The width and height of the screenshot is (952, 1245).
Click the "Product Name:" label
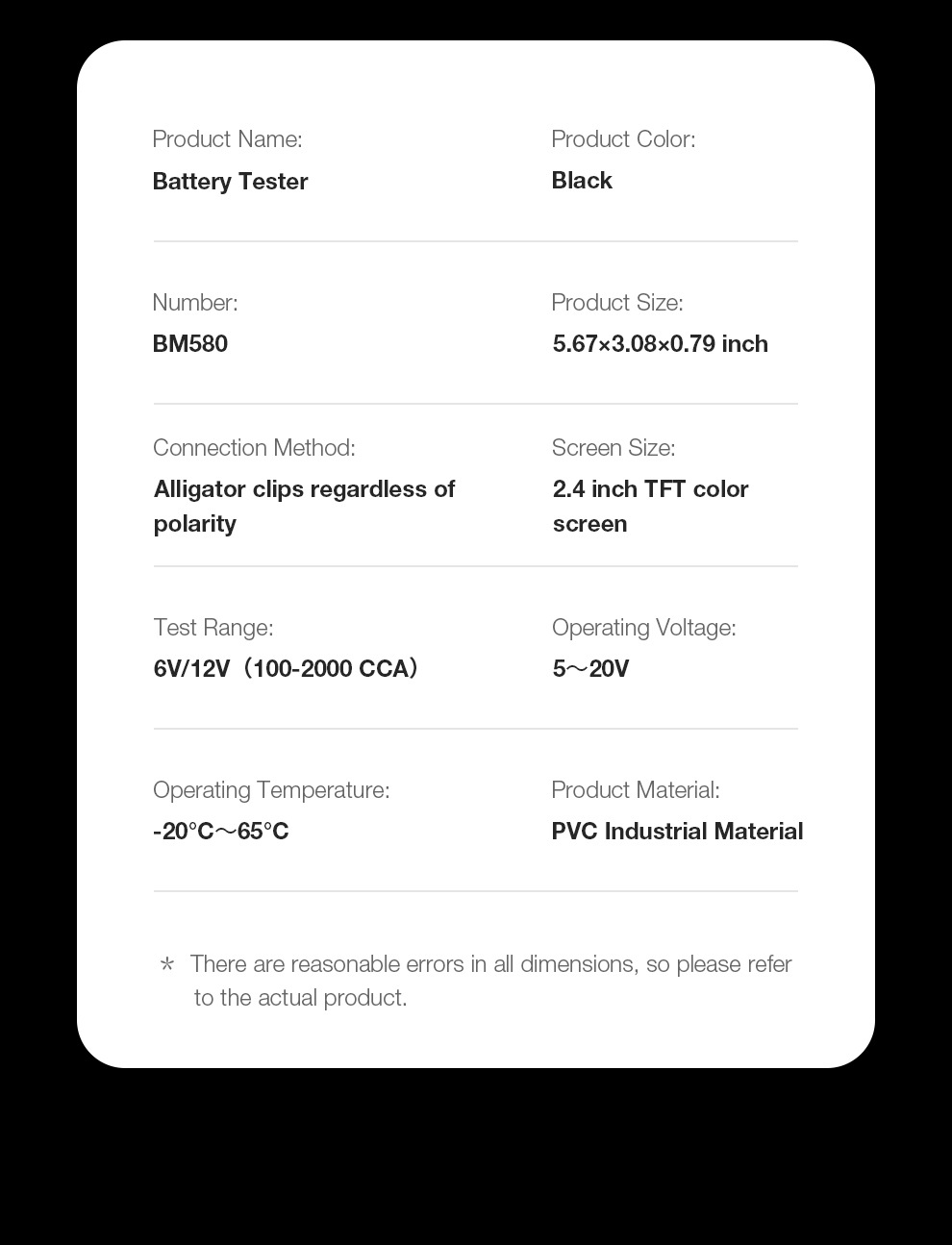(227, 139)
